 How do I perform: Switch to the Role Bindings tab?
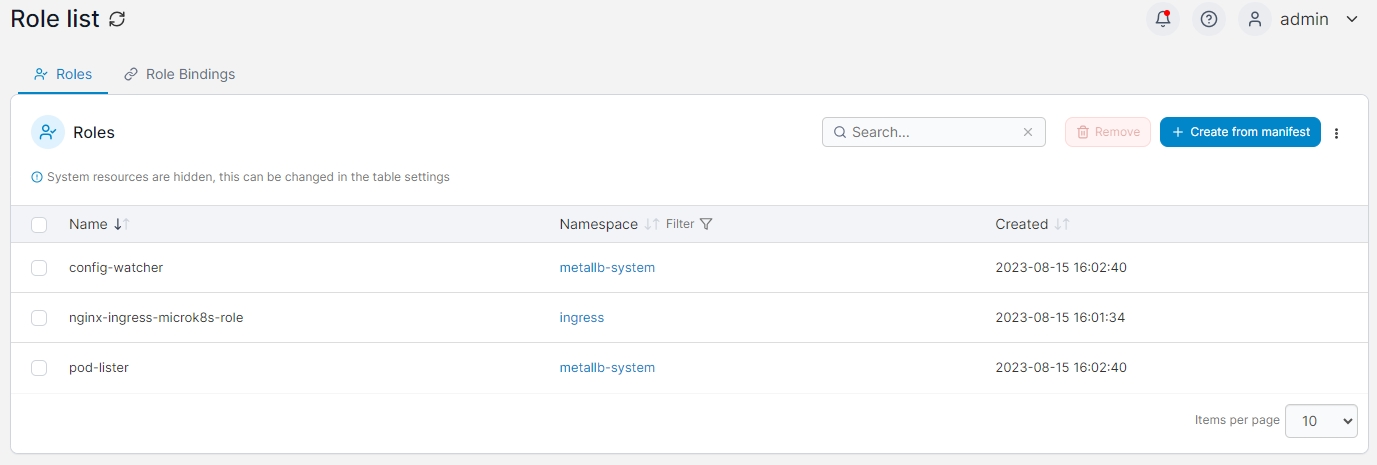(179, 74)
